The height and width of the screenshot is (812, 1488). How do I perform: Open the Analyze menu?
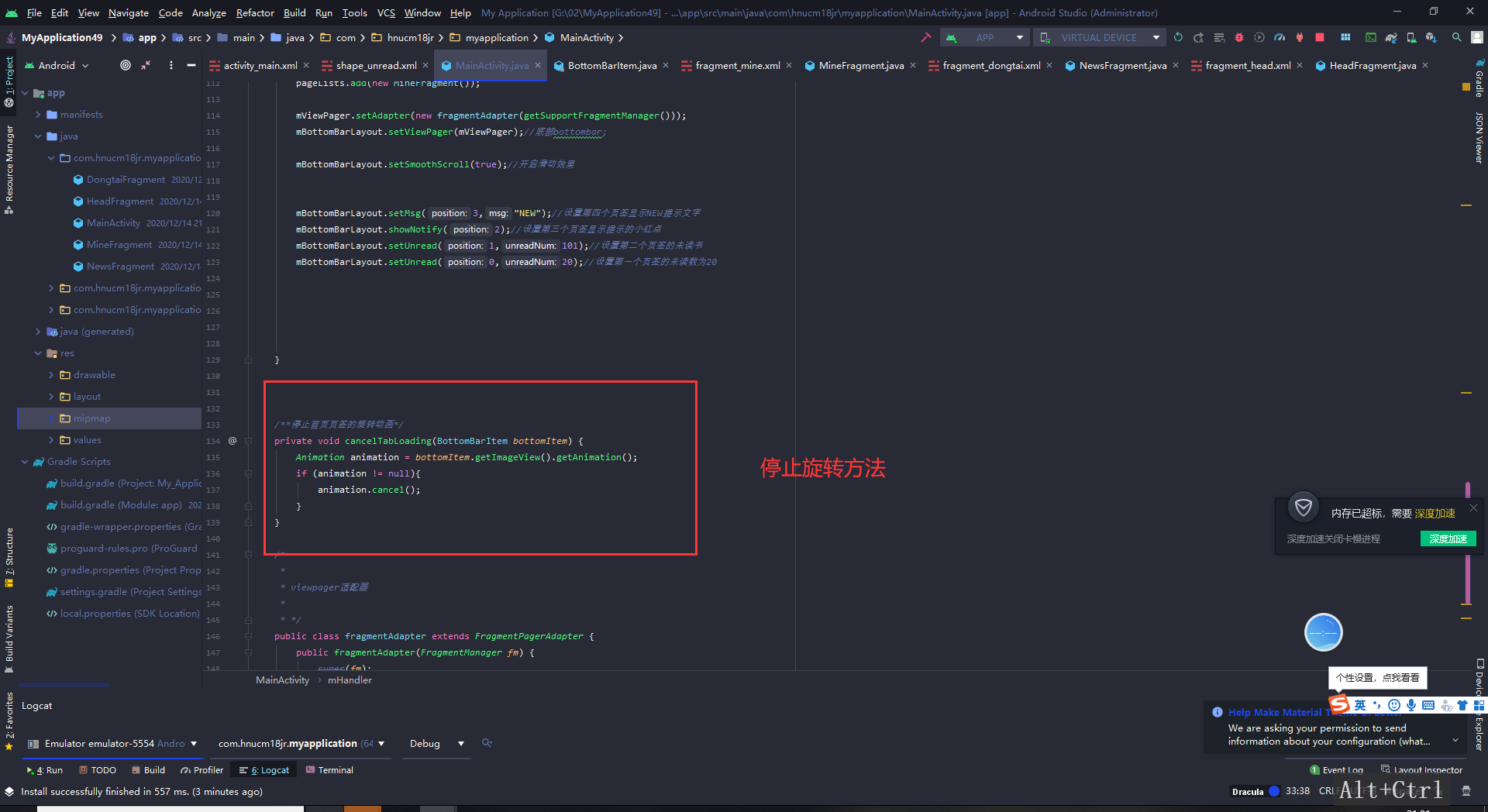[209, 12]
